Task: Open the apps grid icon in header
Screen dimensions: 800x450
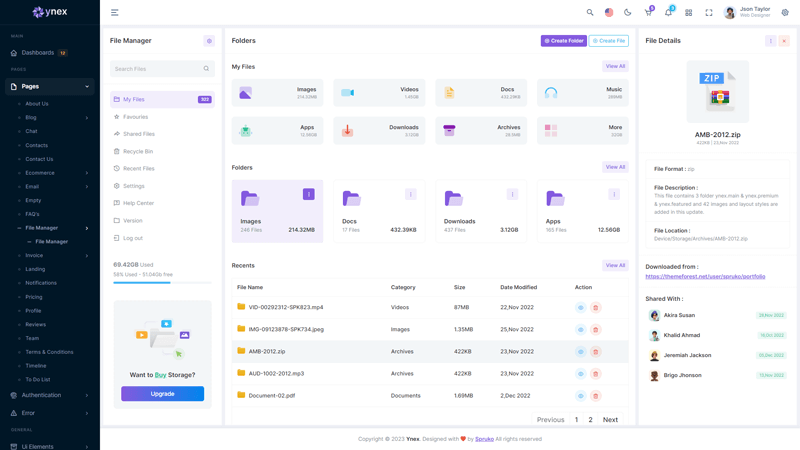Action: pos(689,13)
